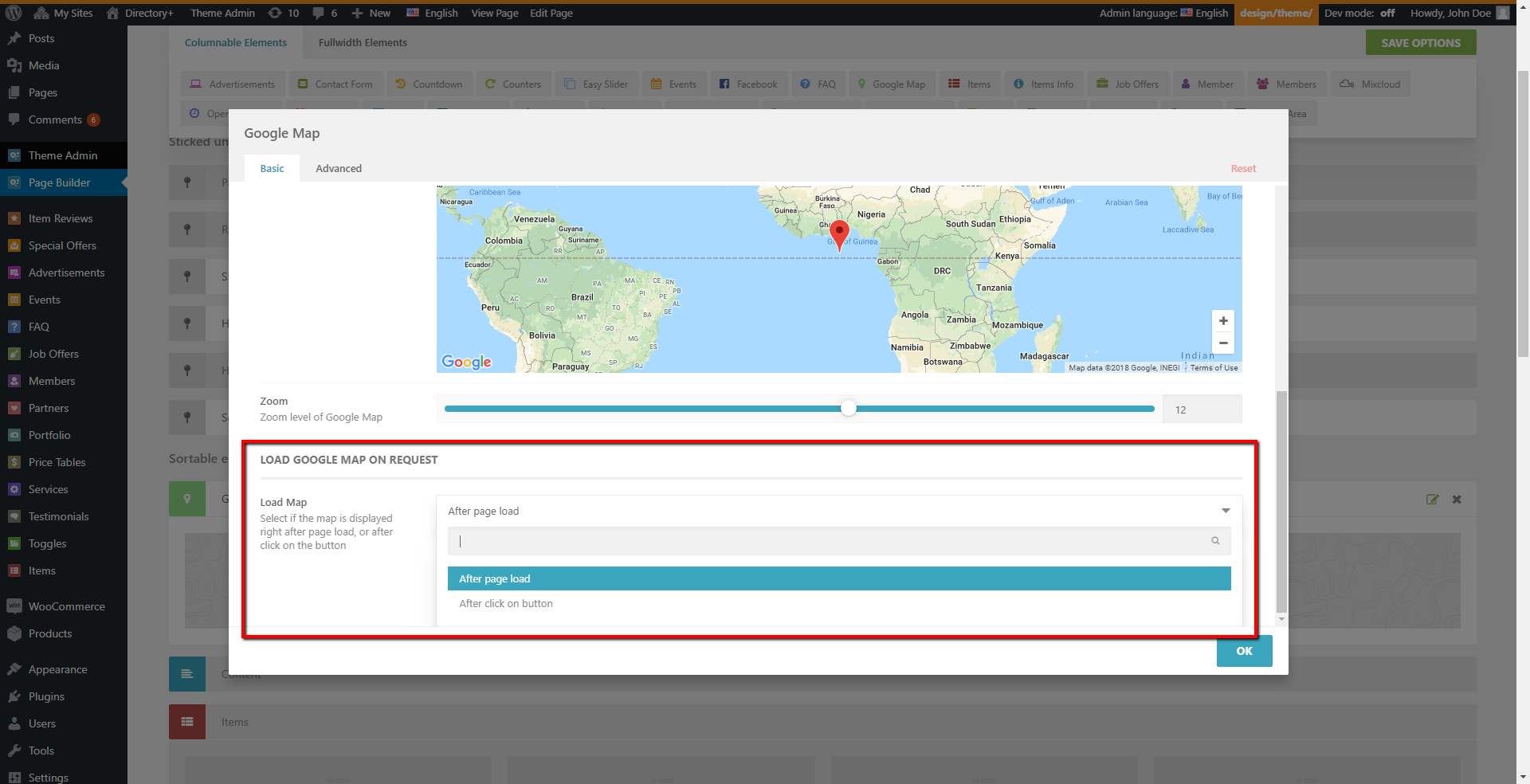Switch to the Advanced tab
1530x784 pixels.
click(339, 168)
